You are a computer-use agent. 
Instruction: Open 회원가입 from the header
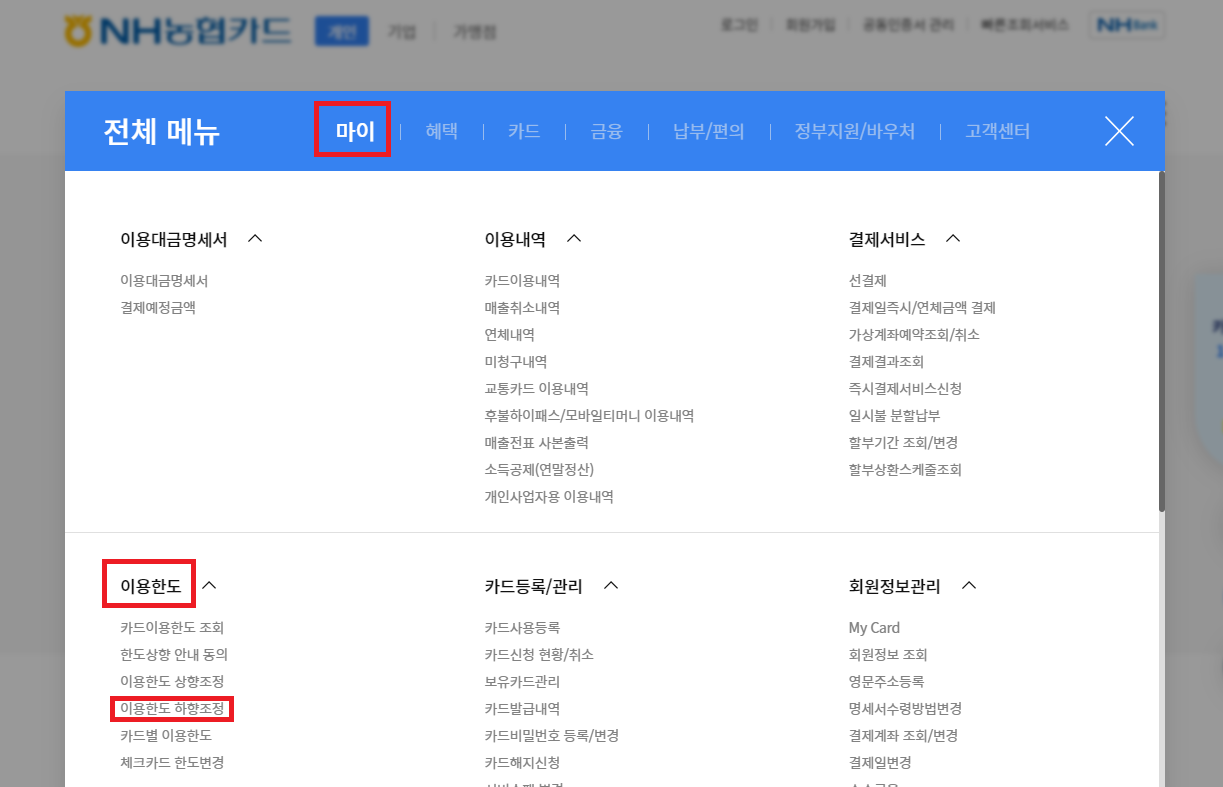810,23
